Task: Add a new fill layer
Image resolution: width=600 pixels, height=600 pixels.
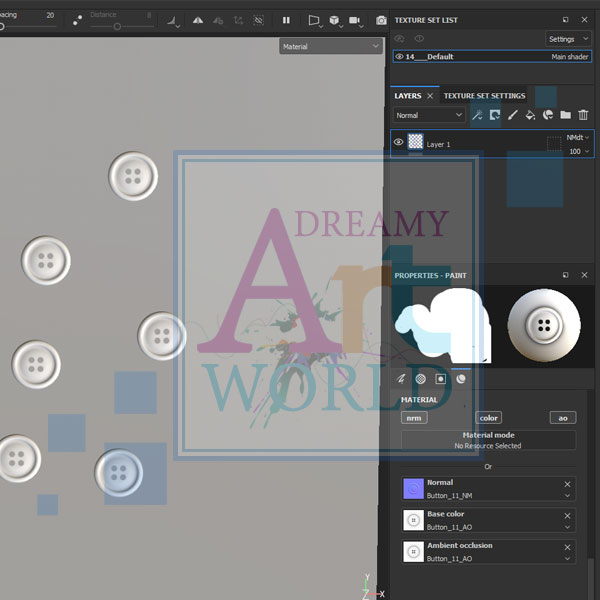Action: (x=530, y=115)
